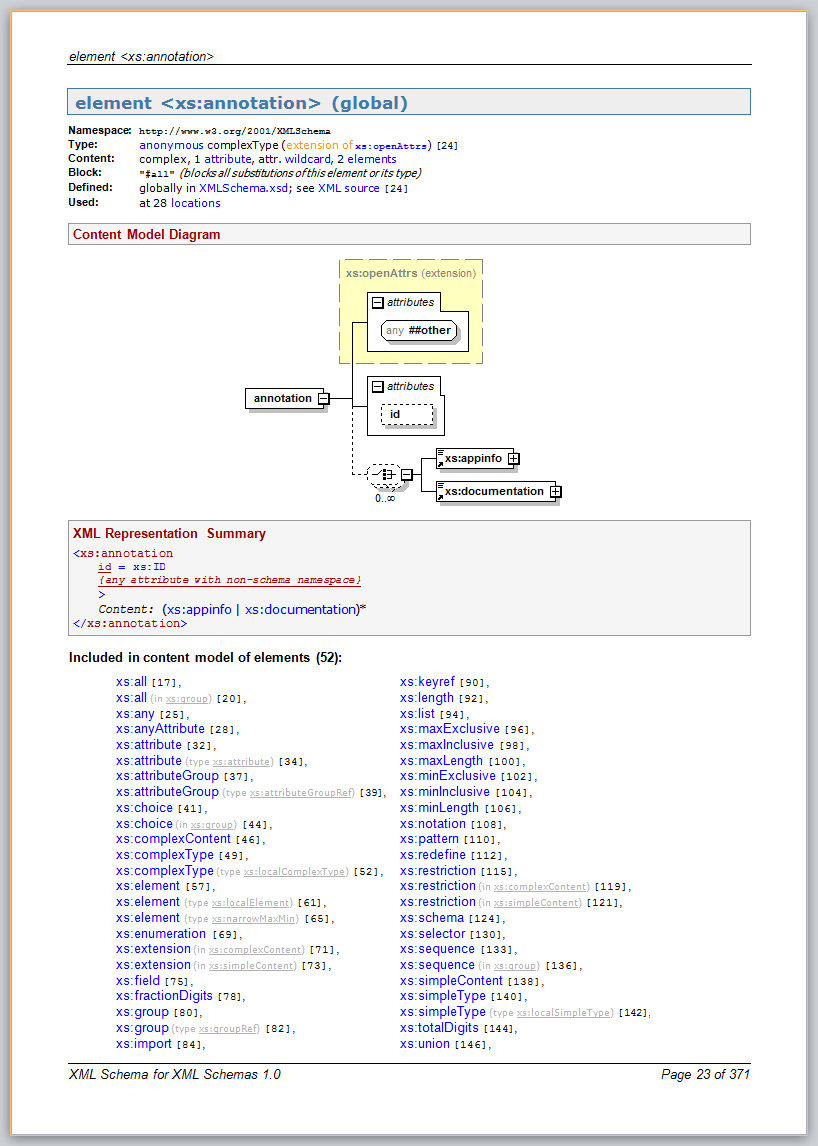Screen dimensions: 818x1146
Task: Click the xs:documentation element node
Action: point(493,491)
